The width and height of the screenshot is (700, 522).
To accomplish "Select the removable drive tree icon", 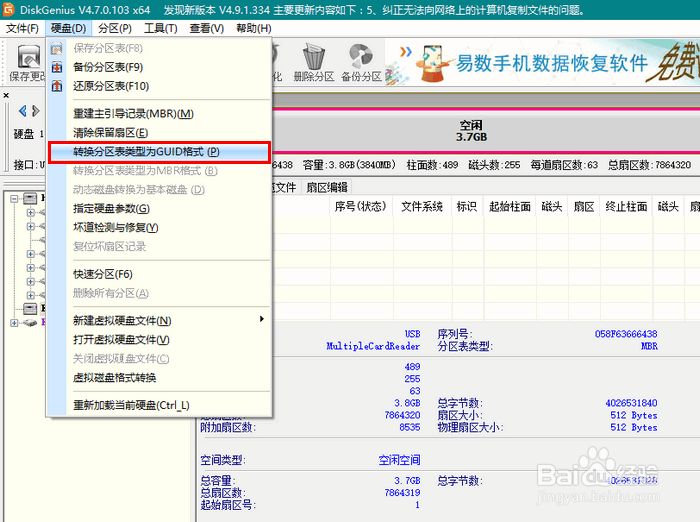I will click(30, 322).
